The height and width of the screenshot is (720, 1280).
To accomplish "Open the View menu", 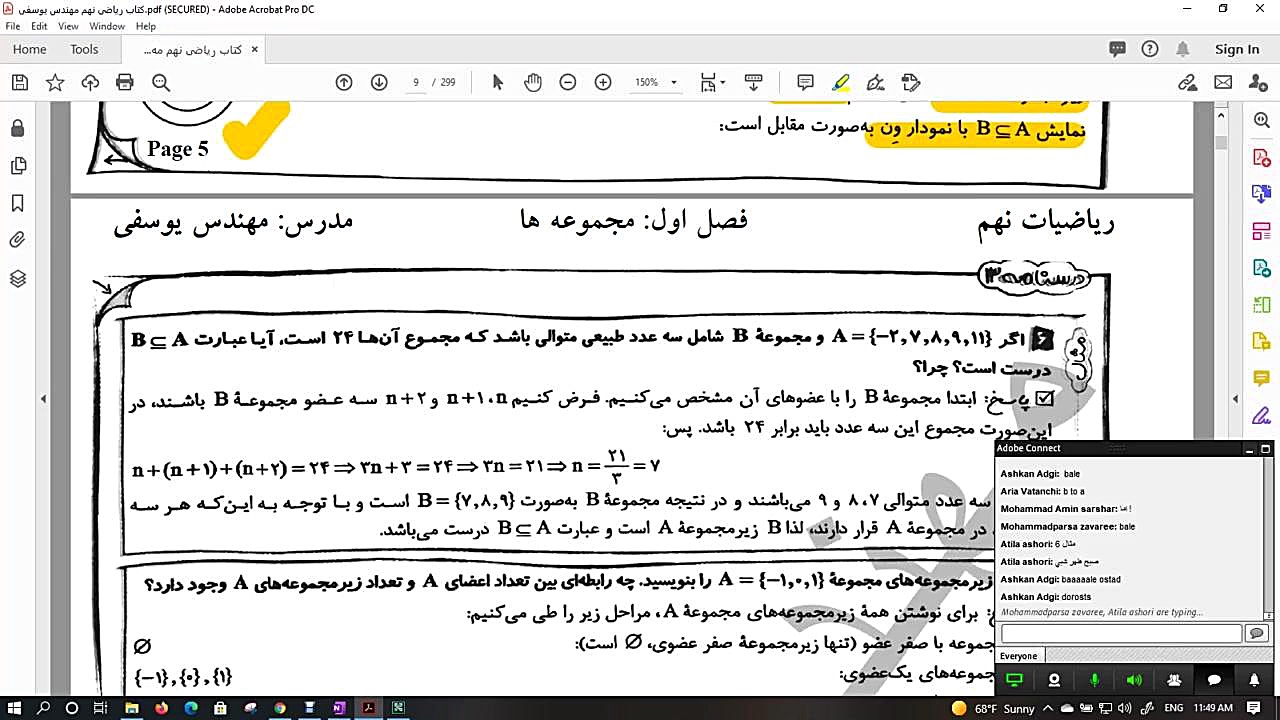I will (68, 26).
